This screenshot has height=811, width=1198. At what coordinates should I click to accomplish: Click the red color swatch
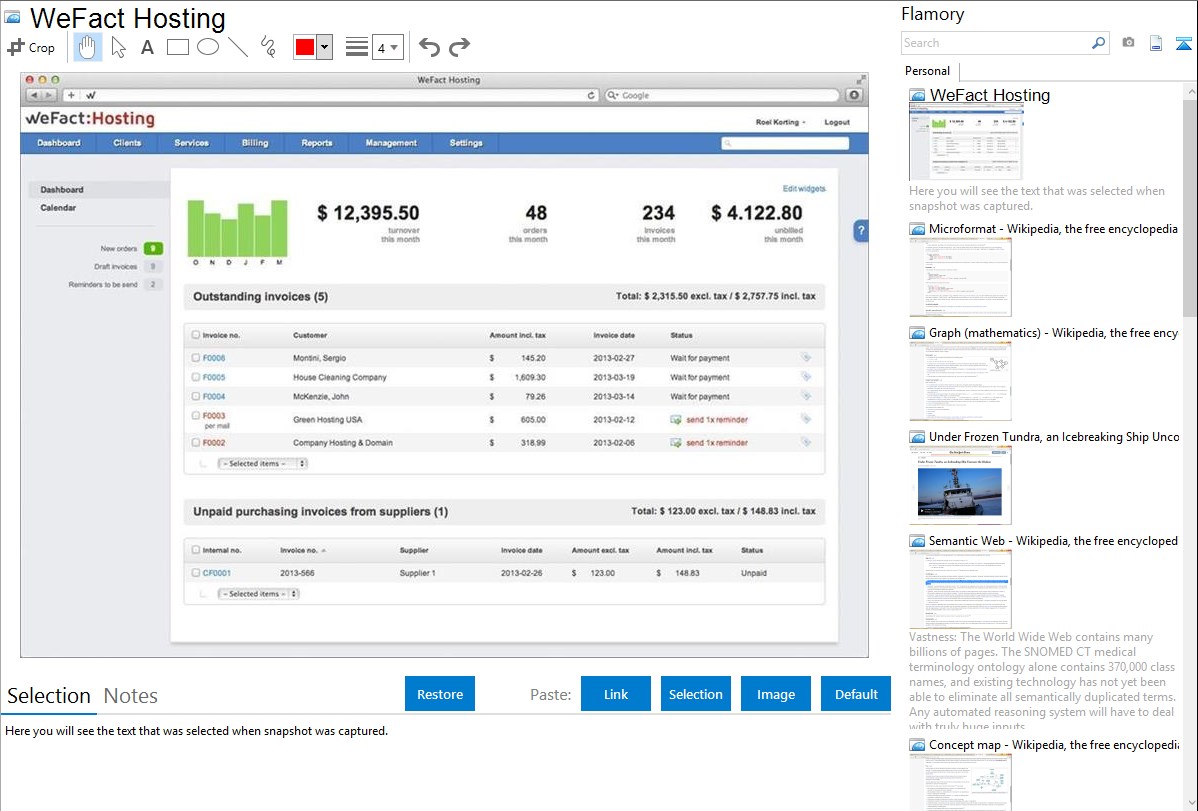(305, 47)
